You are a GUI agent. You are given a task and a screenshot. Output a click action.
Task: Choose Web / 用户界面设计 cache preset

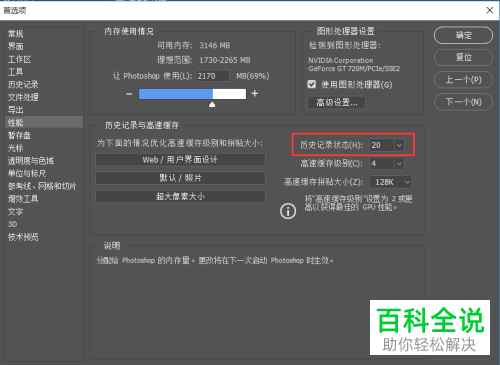(x=180, y=160)
